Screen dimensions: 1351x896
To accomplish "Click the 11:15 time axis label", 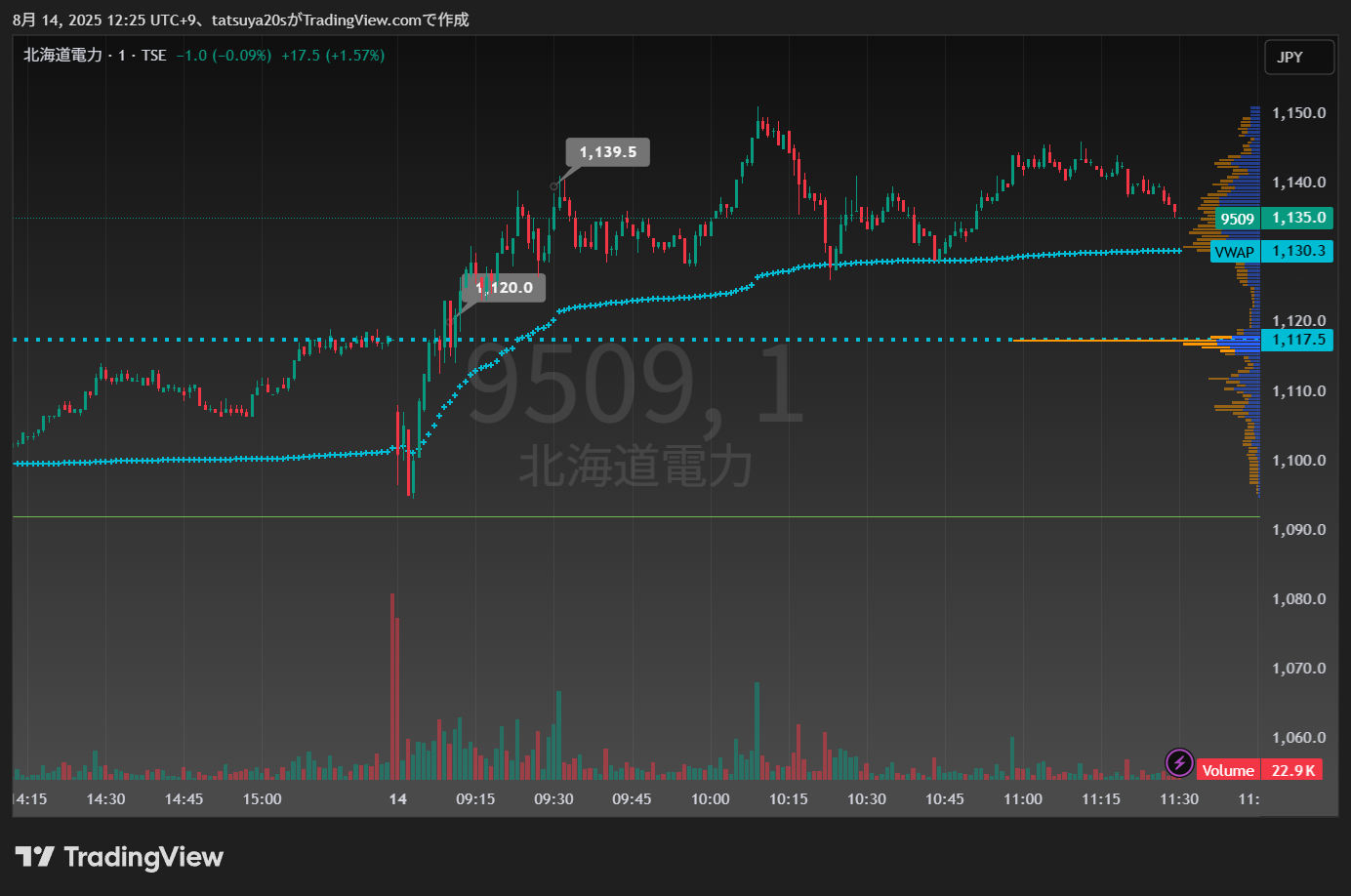I will pyautogui.click(x=1100, y=799).
